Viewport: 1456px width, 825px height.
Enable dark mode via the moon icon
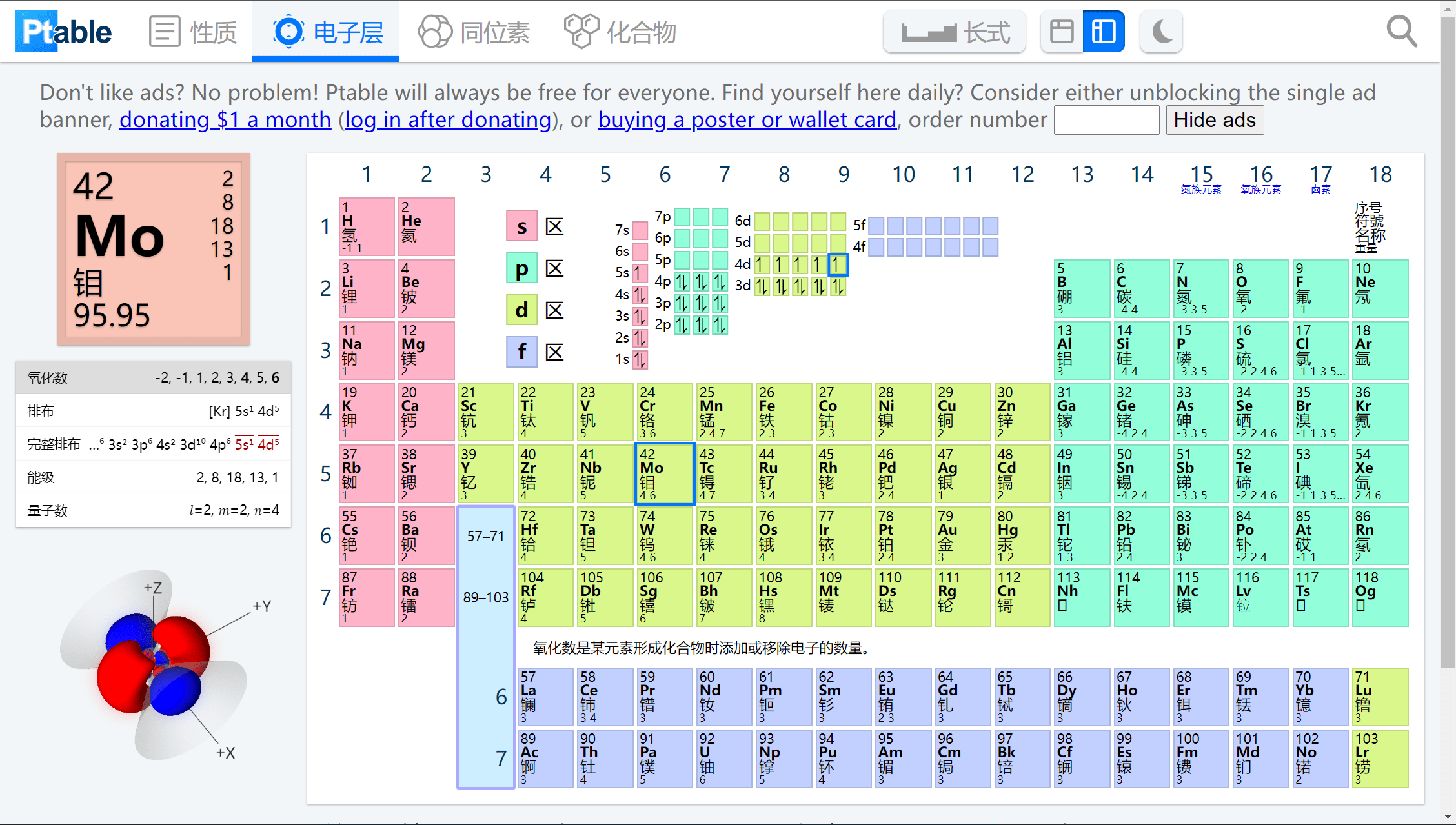tap(1160, 30)
